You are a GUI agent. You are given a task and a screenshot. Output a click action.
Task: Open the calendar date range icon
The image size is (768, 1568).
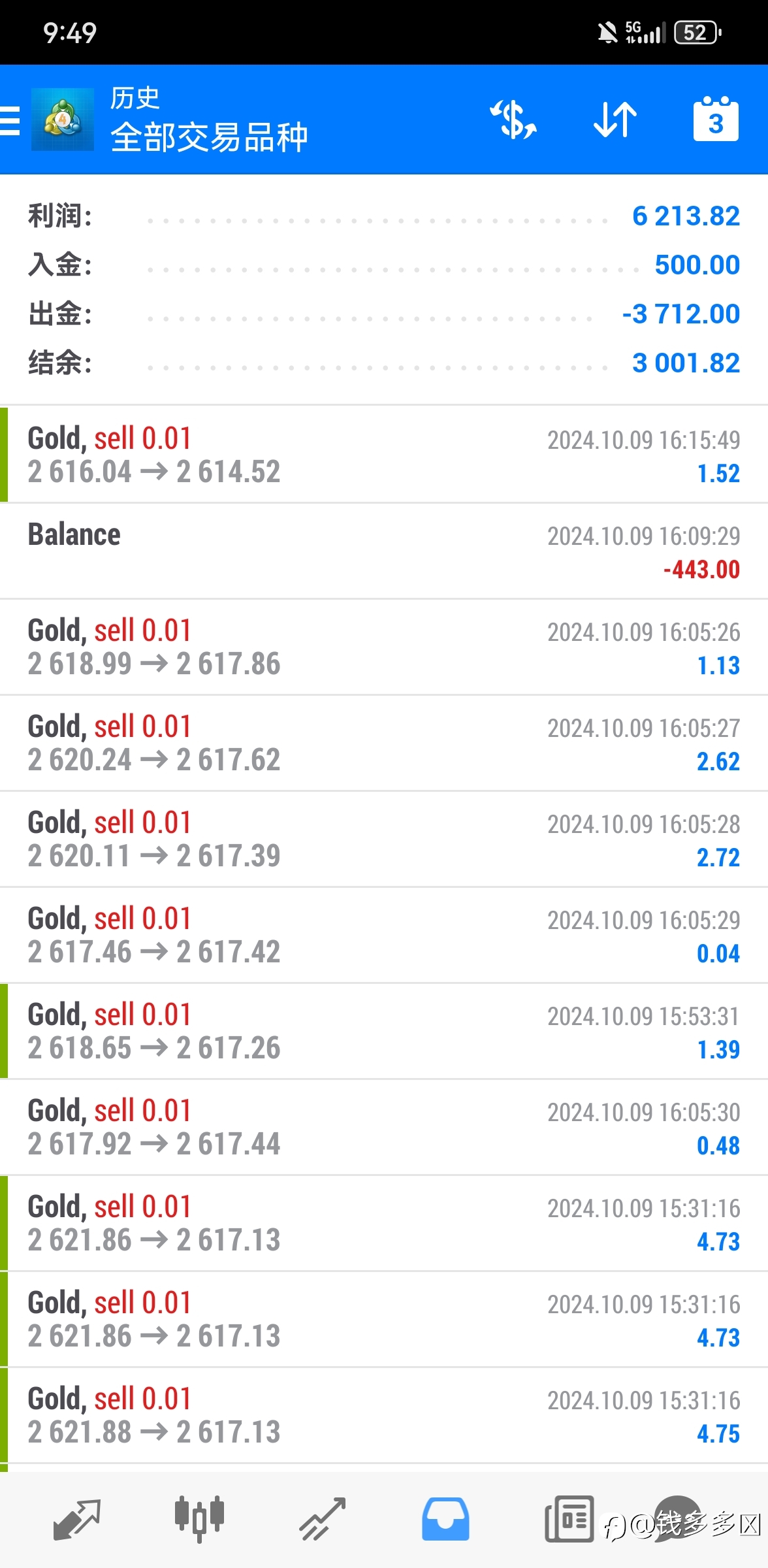pos(716,120)
